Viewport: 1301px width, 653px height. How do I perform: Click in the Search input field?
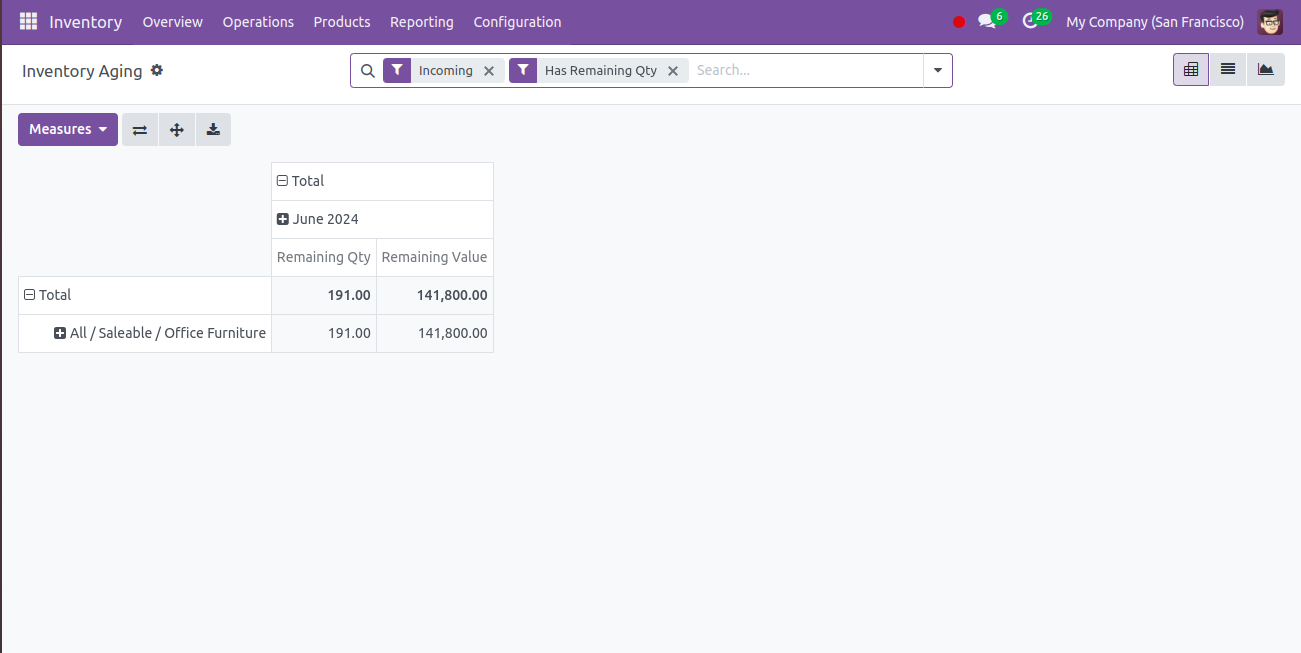coord(805,70)
